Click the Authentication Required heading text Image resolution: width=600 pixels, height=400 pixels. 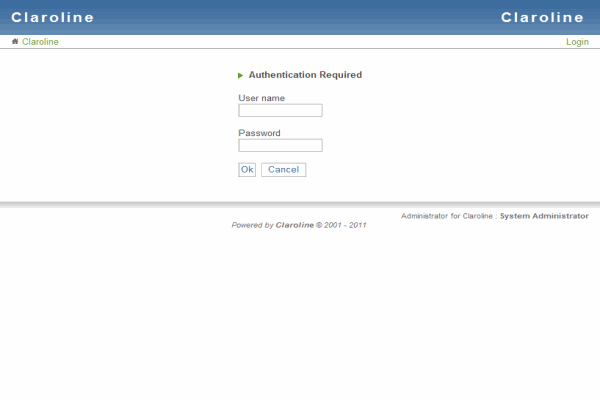pos(305,75)
